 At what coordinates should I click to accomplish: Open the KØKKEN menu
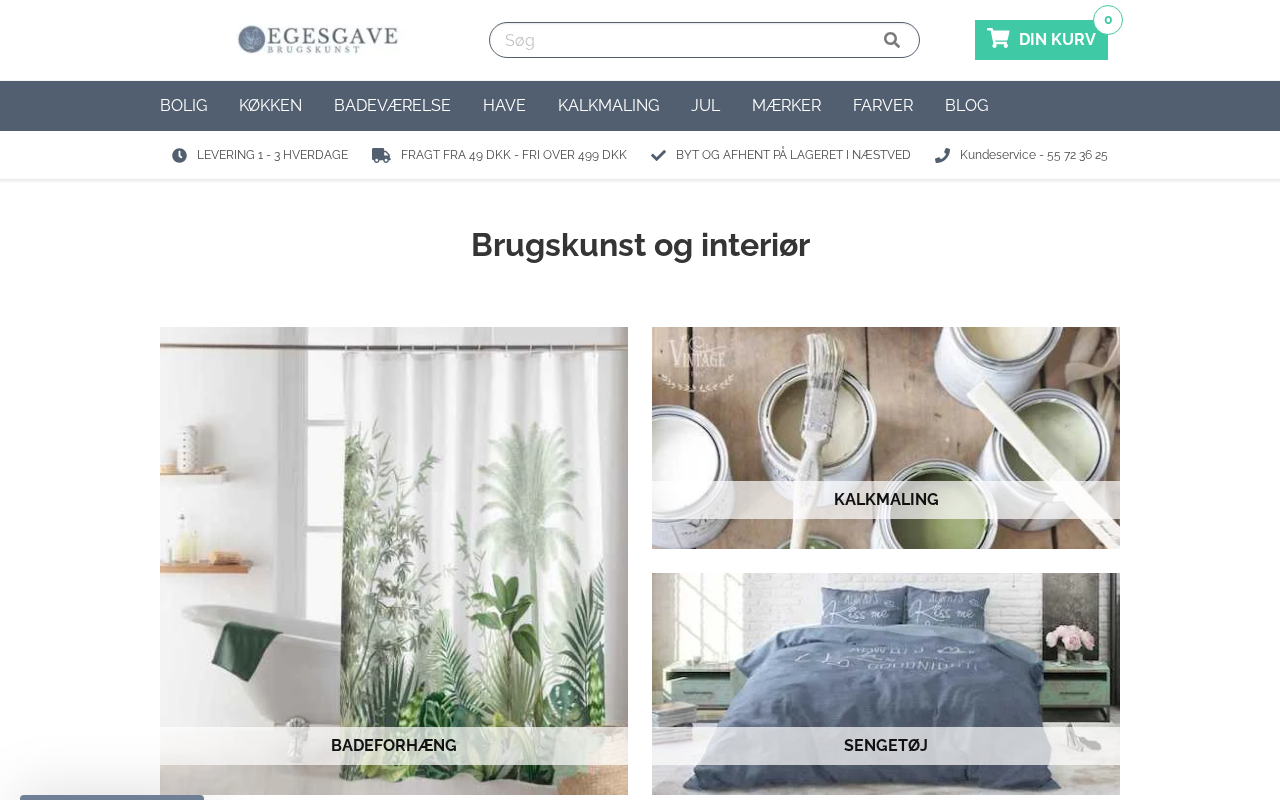pyautogui.click(x=270, y=106)
